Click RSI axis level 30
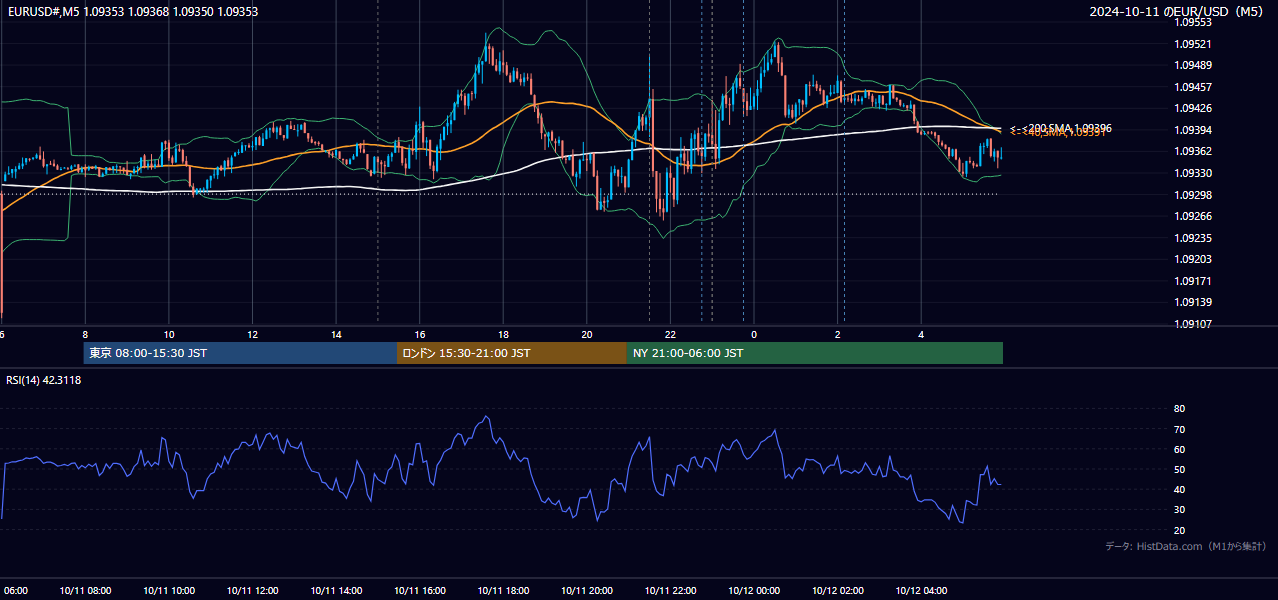The height and width of the screenshot is (600, 1278). (x=1179, y=510)
